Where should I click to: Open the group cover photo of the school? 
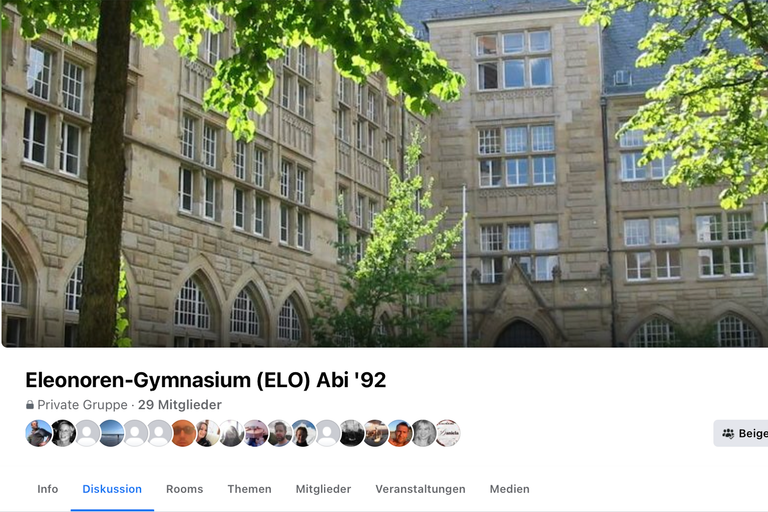tap(384, 173)
